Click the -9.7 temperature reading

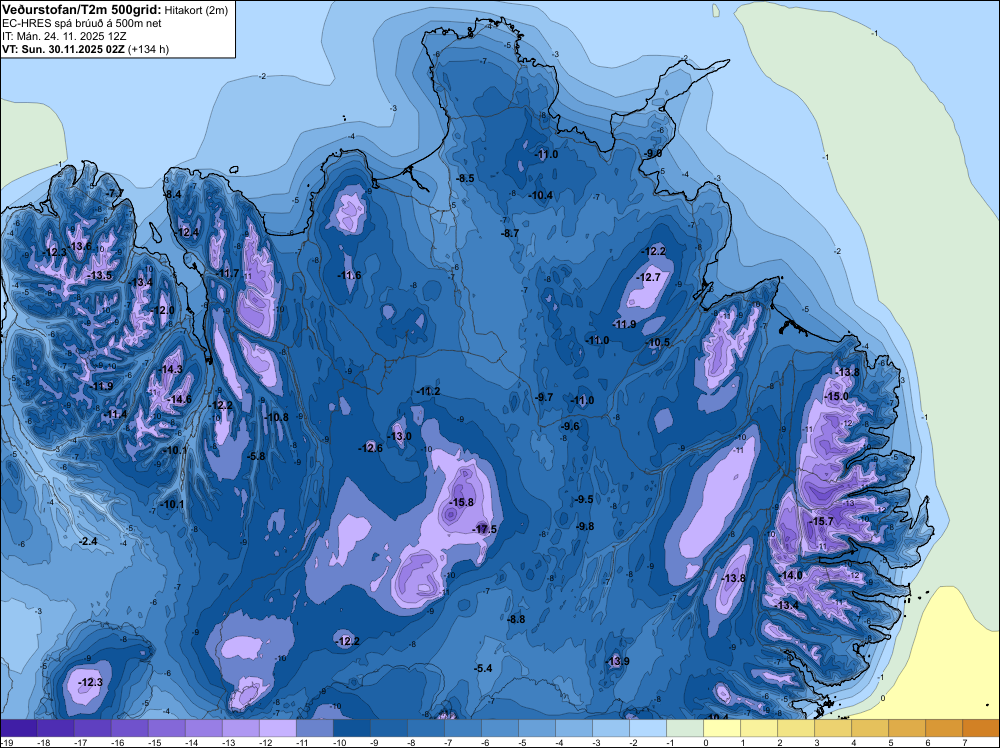544,397
